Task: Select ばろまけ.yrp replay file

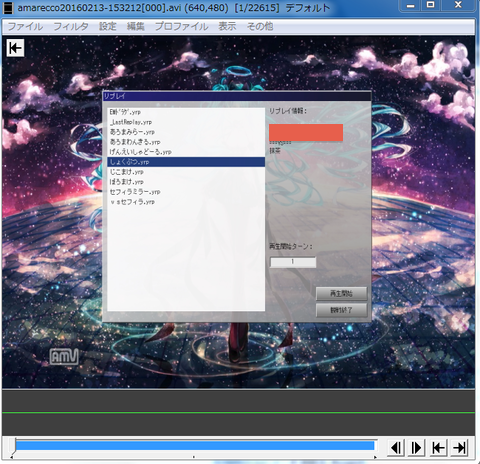Action: 186,182
